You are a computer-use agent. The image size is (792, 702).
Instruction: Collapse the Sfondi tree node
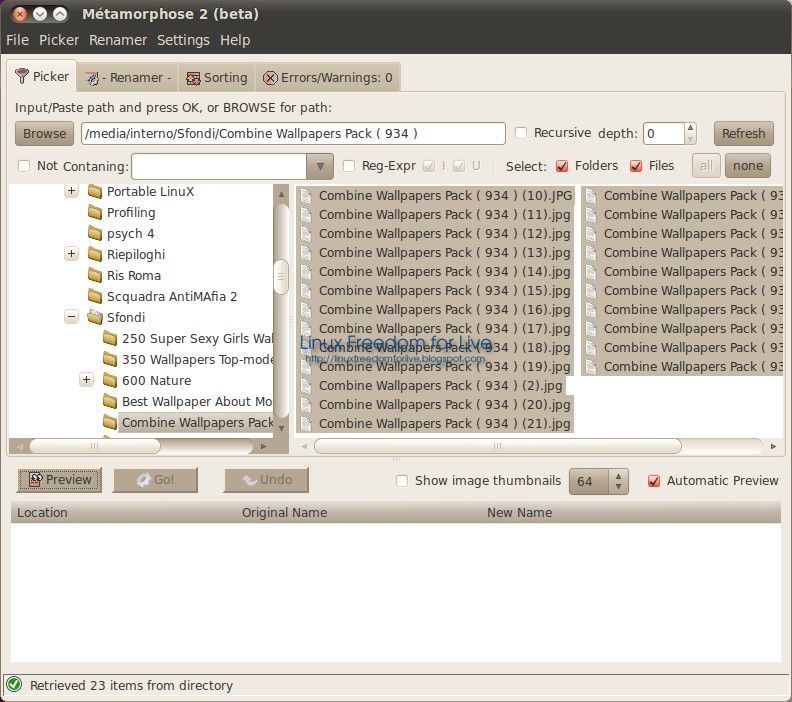click(x=72, y=317)
